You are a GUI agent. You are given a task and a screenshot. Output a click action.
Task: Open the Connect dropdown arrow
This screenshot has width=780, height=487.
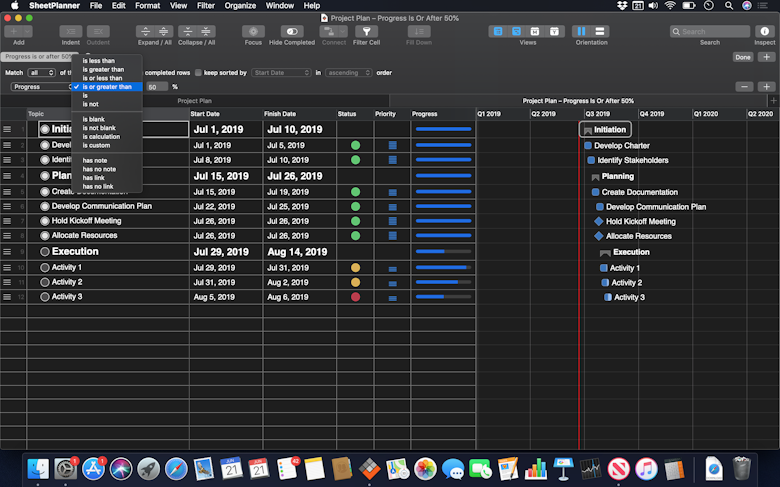tap(343, 31)
